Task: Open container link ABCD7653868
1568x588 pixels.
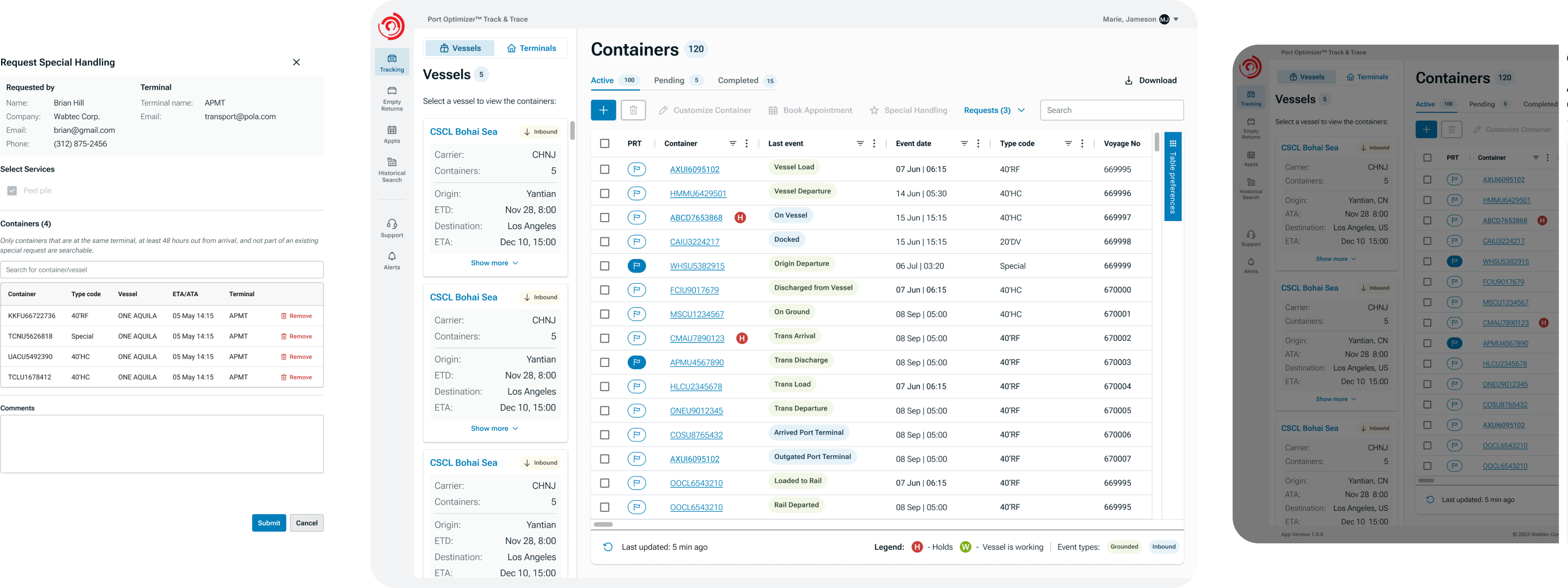Action: click(x=696, y=218)
